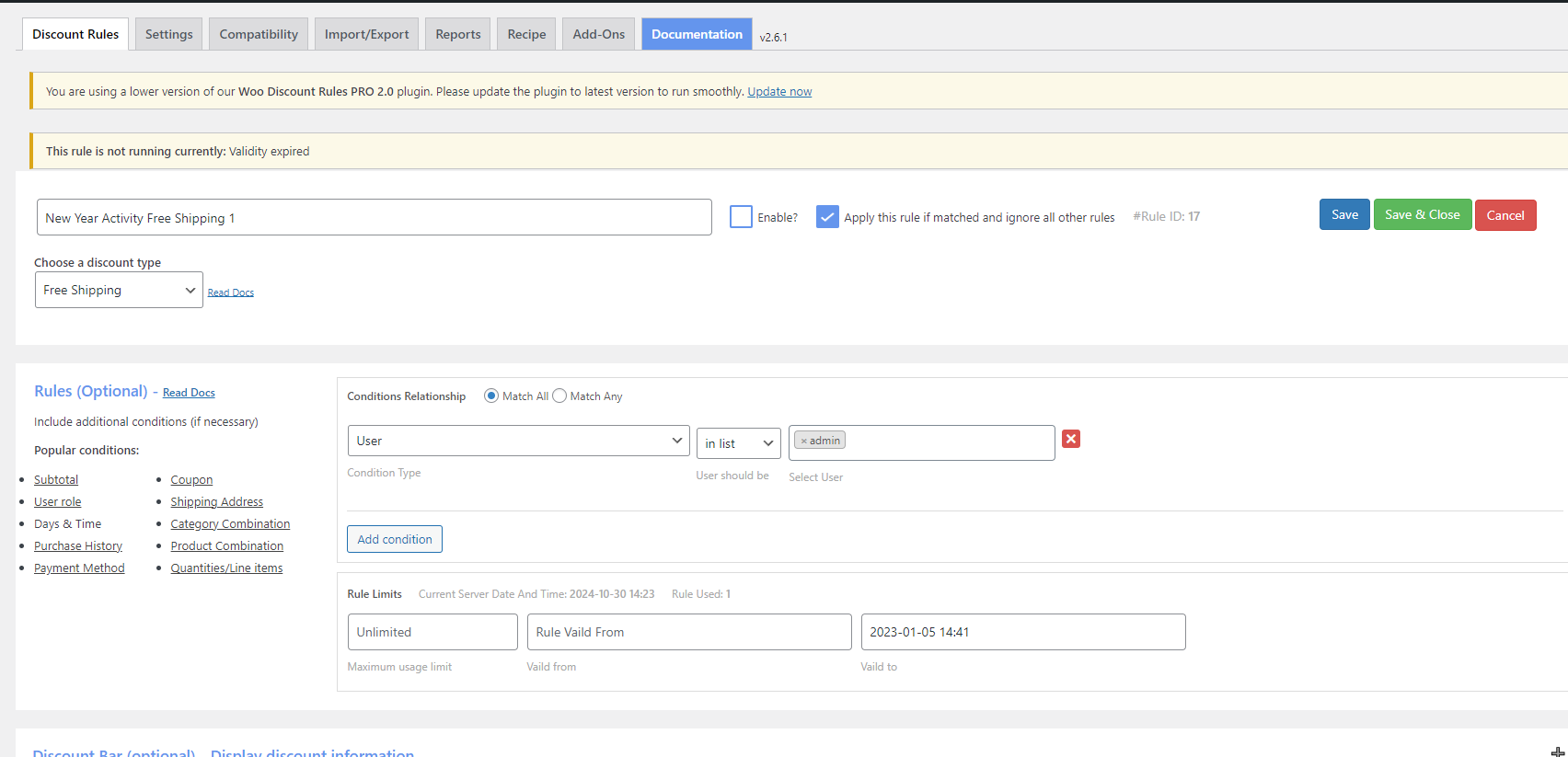Go to the Documentation tab
The image size is (1568, 757).
point(697,34)
